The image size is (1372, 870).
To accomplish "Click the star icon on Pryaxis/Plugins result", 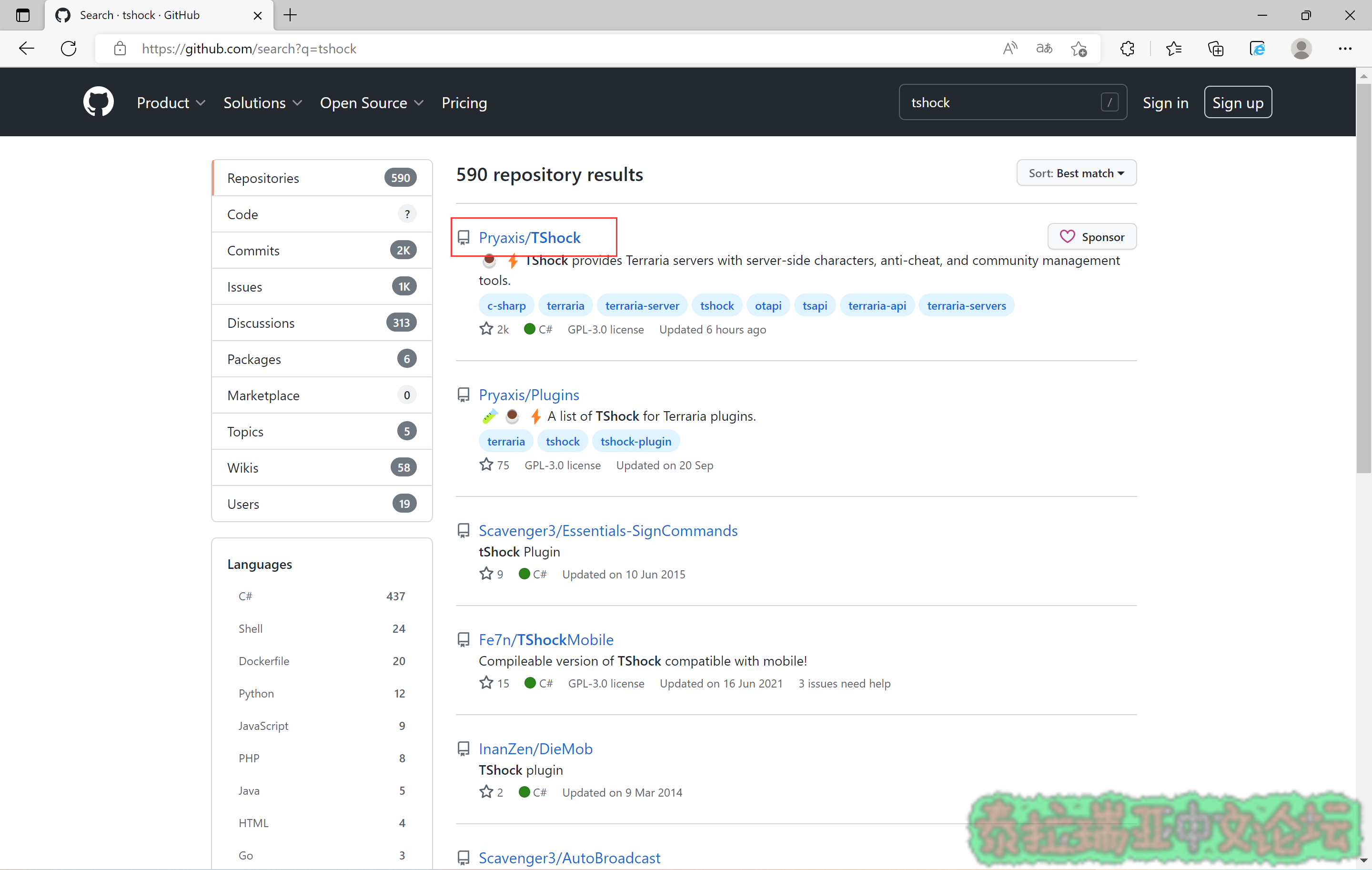I will 486,465.
